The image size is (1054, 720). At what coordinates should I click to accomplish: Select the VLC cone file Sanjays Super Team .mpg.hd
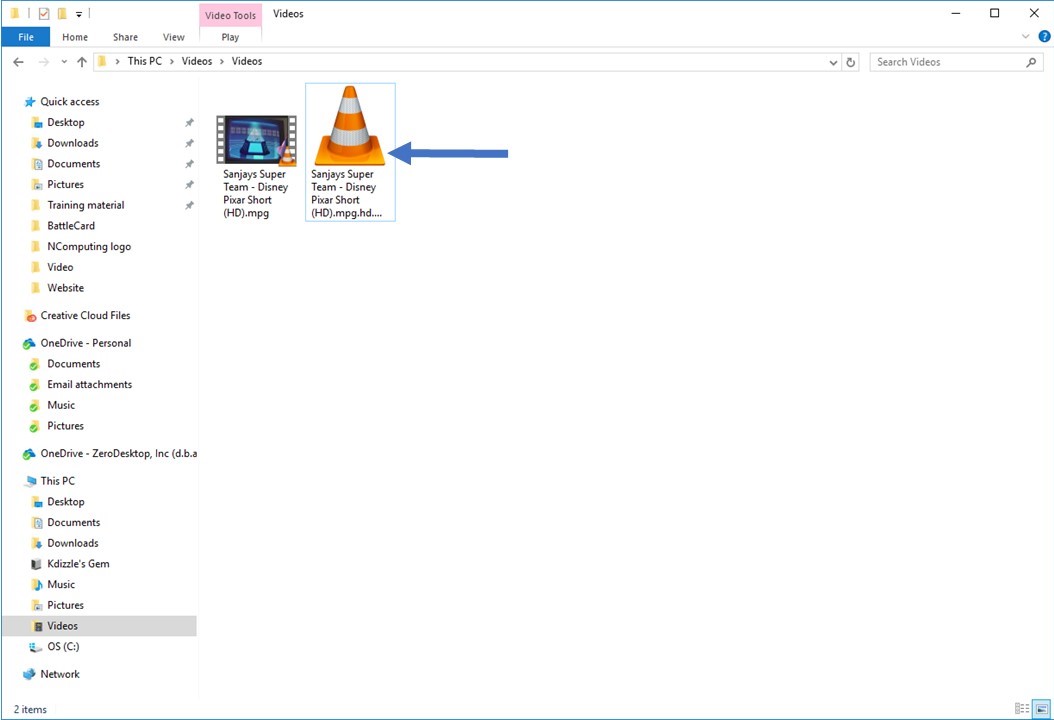[x=350, y=152]
